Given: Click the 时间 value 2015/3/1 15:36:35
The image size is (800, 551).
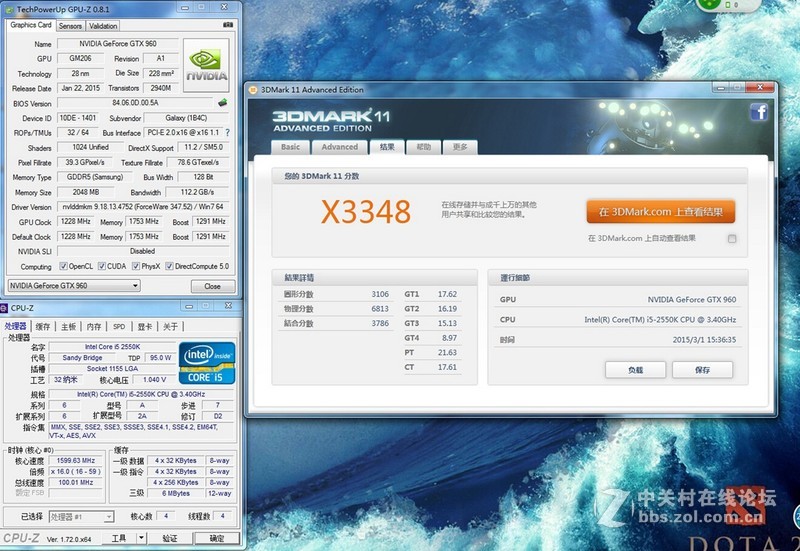Looking at the screenshot, I should (704, 339).
